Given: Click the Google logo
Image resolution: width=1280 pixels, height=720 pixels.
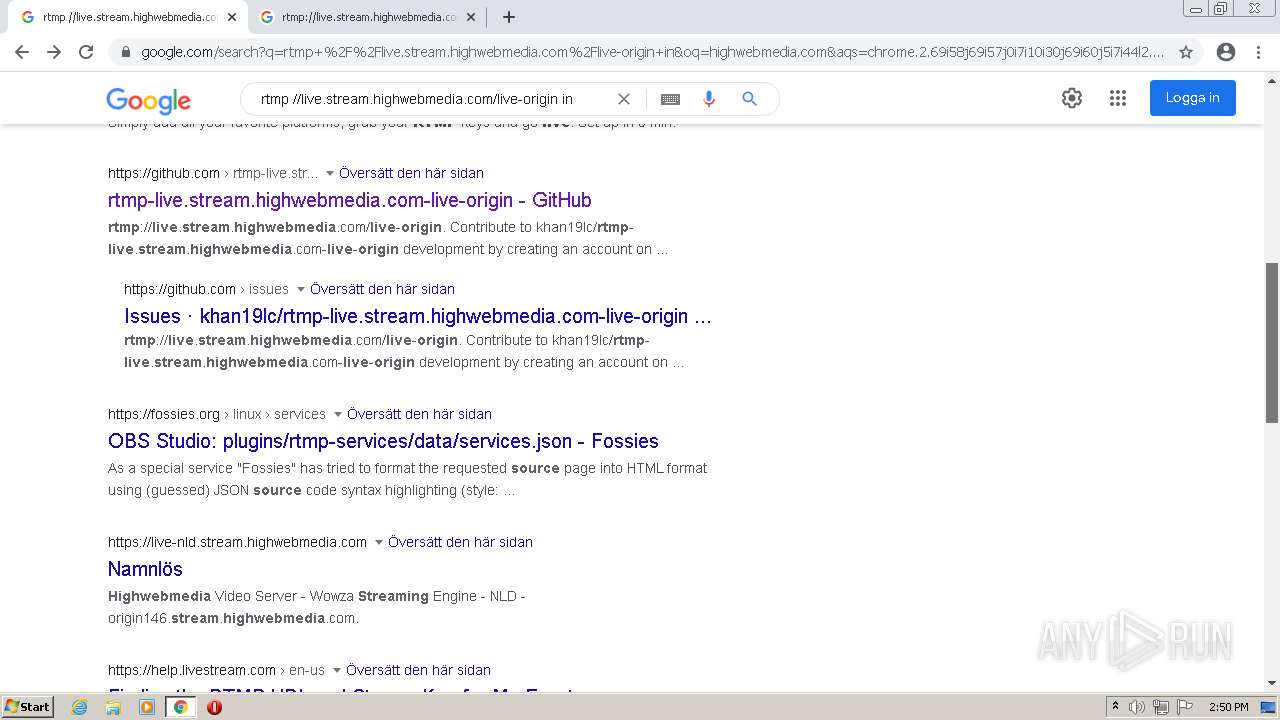Looking at the screenshot, I should click(148, 100).
